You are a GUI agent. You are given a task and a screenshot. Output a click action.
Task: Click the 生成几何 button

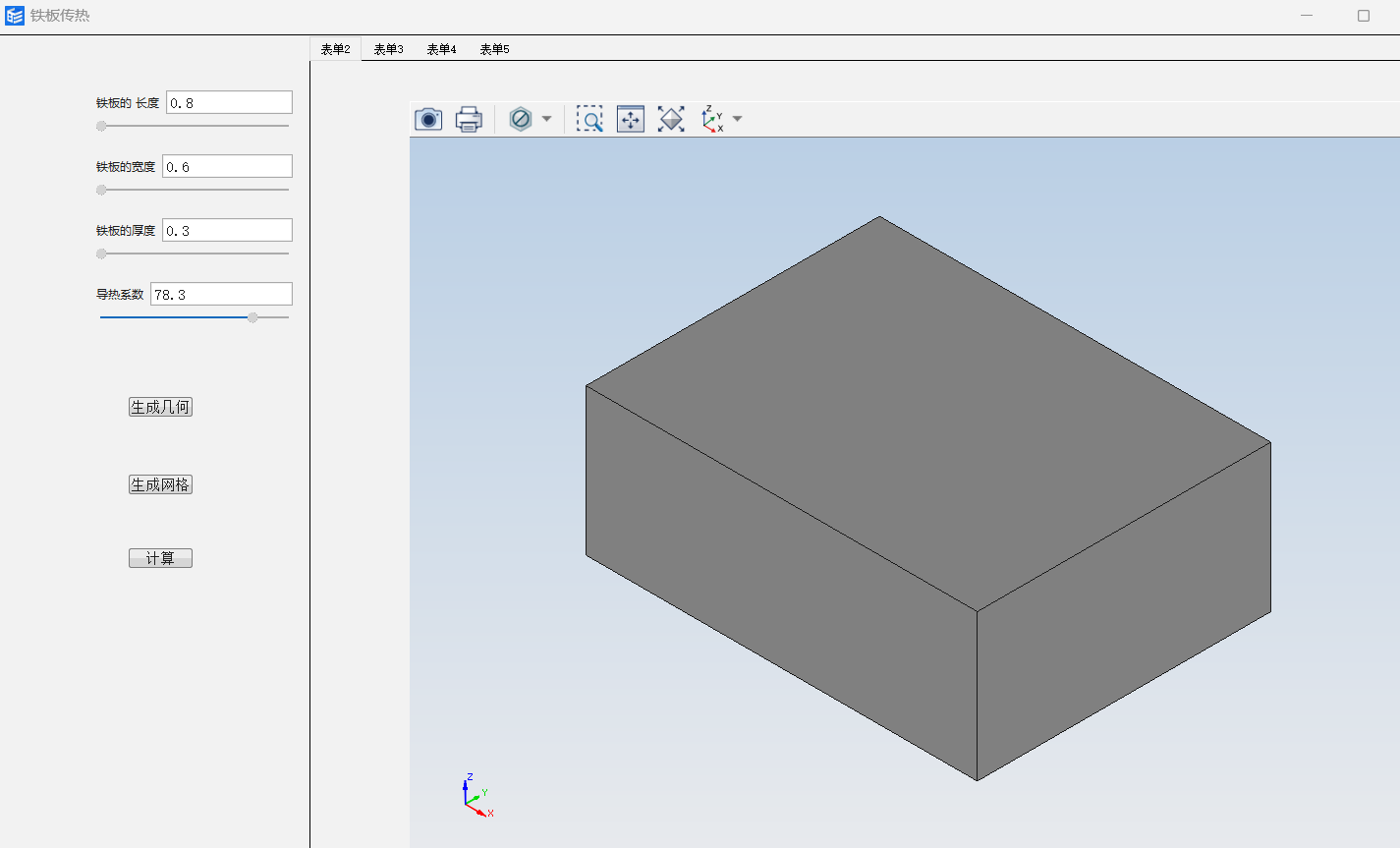coord(160,407)
